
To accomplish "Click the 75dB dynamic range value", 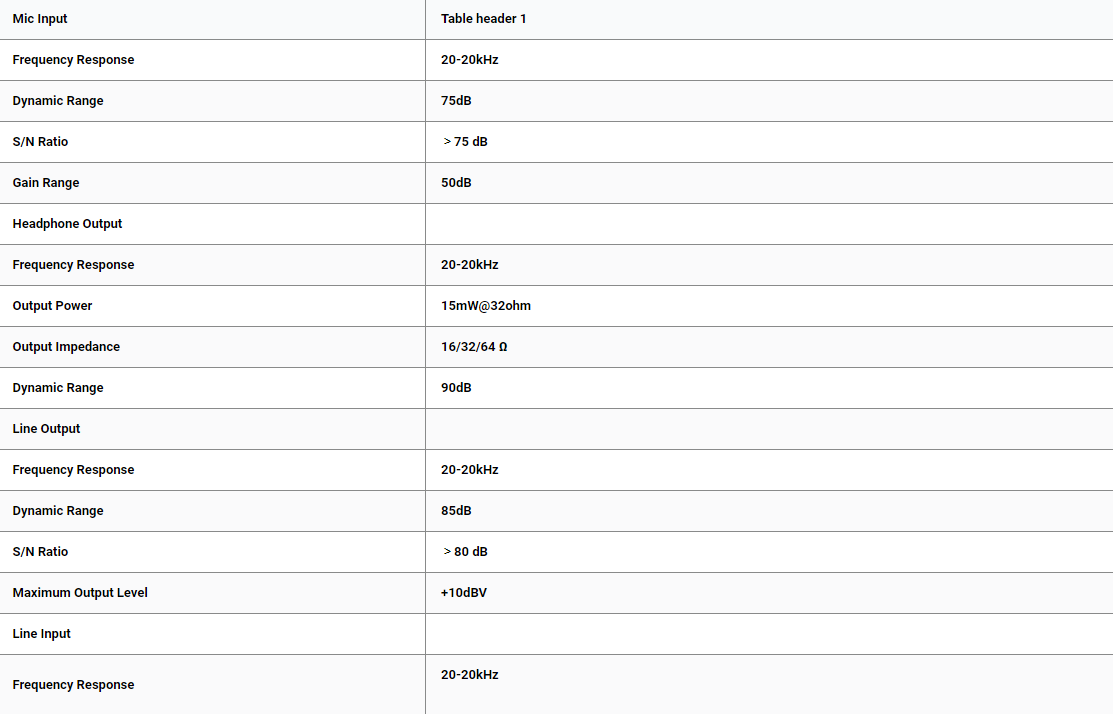I will 456,101.
